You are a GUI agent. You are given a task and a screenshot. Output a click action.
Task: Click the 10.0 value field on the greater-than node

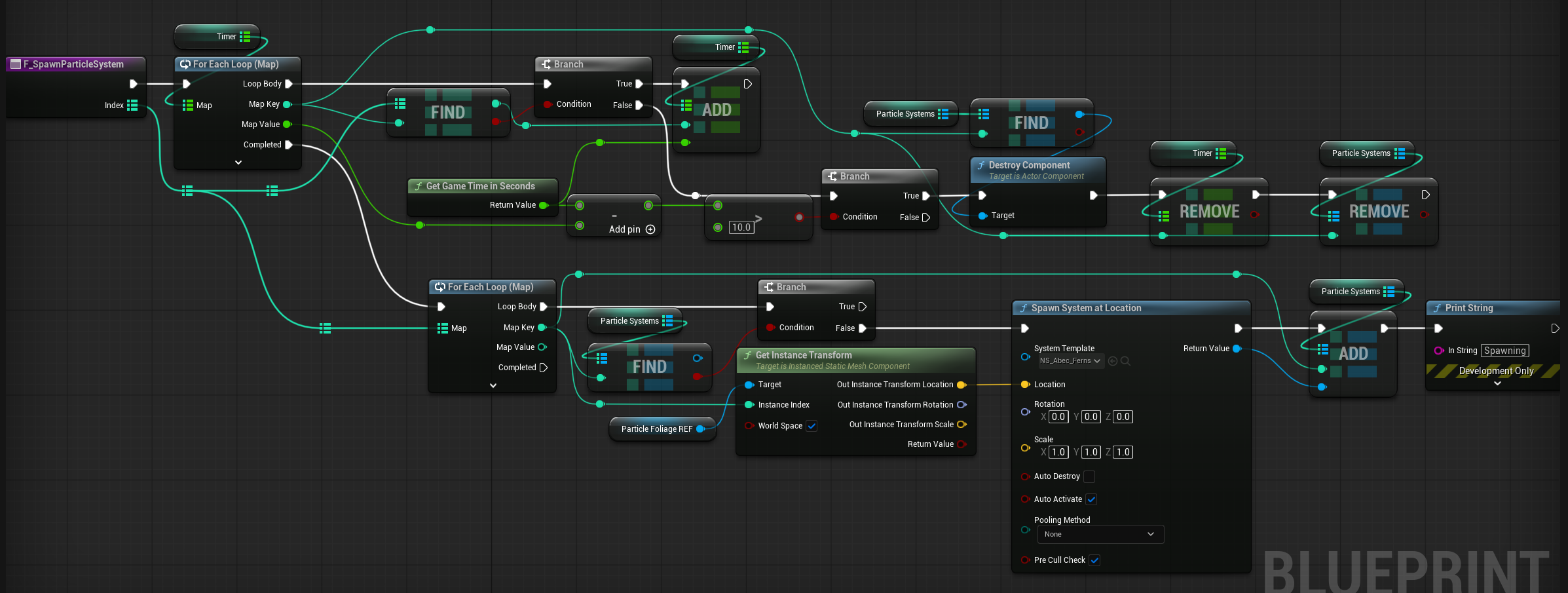coord(741,227)
